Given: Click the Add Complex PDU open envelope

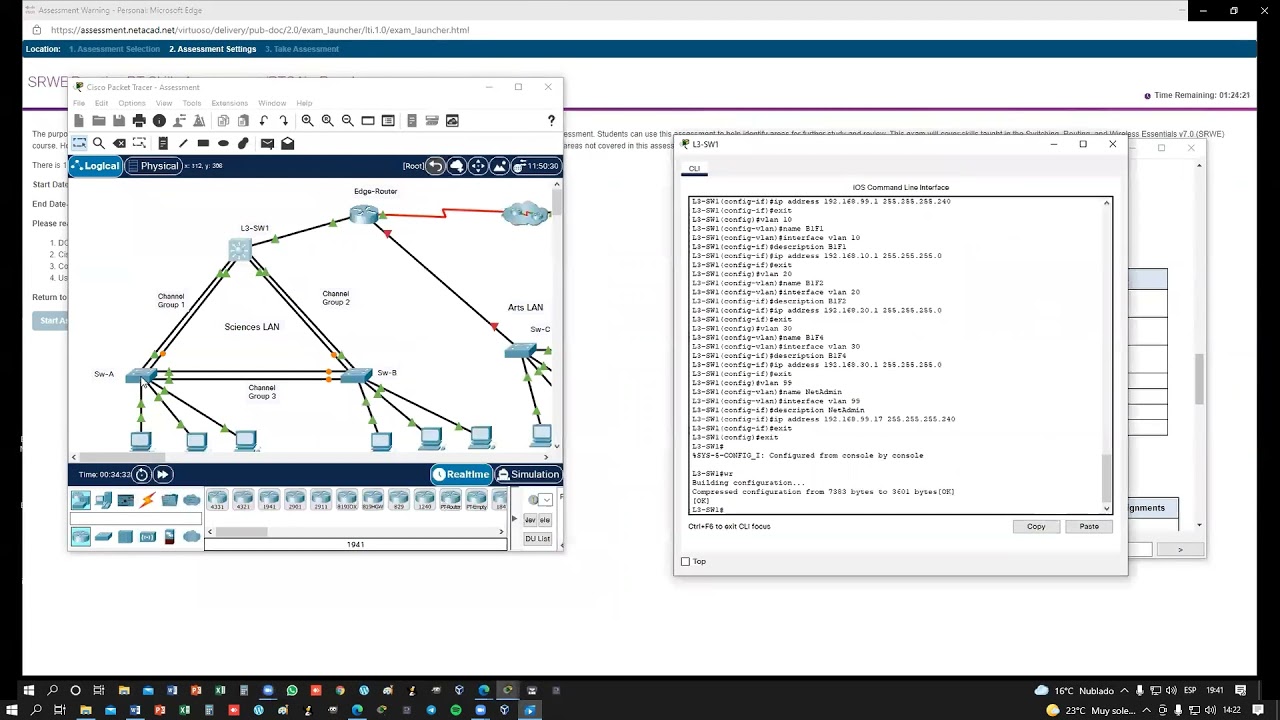Looking at the screenshot, I should coord(287,143).
